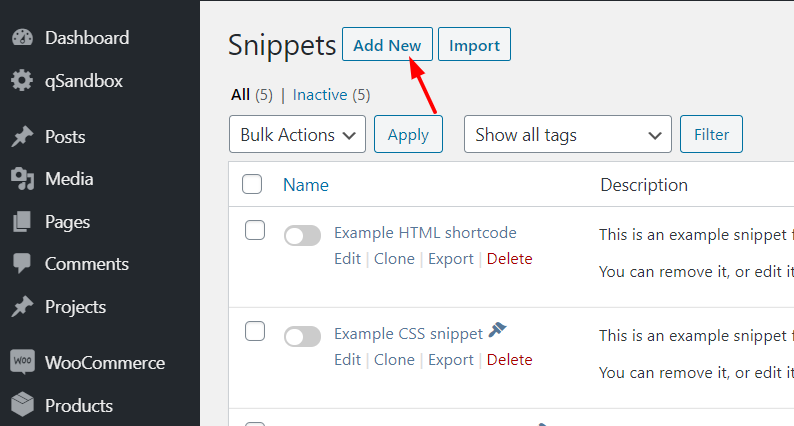Open WooCommerce via its Woo icon

point(22,362)
